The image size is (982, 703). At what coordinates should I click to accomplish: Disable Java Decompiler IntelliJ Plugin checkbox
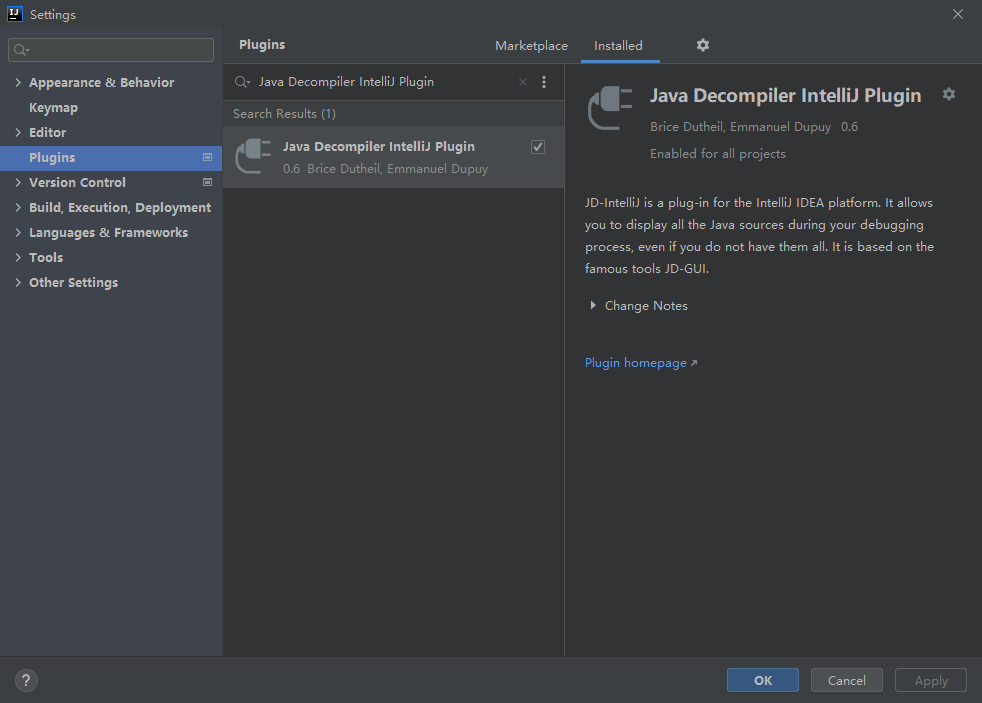538,146
